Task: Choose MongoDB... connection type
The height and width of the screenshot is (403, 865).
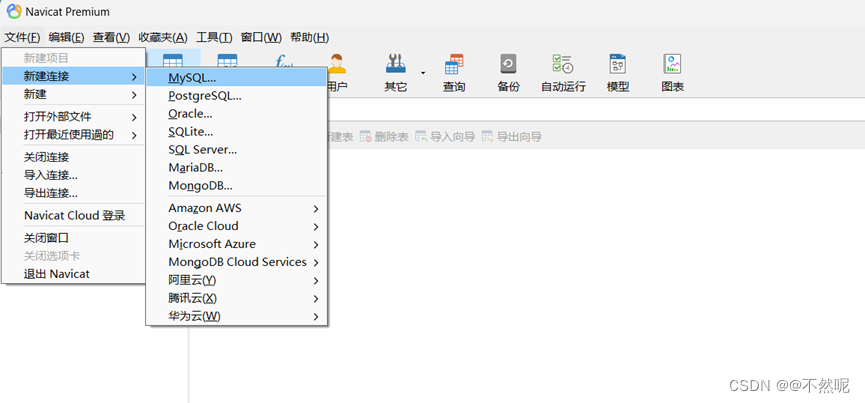Action: point(237,186)
